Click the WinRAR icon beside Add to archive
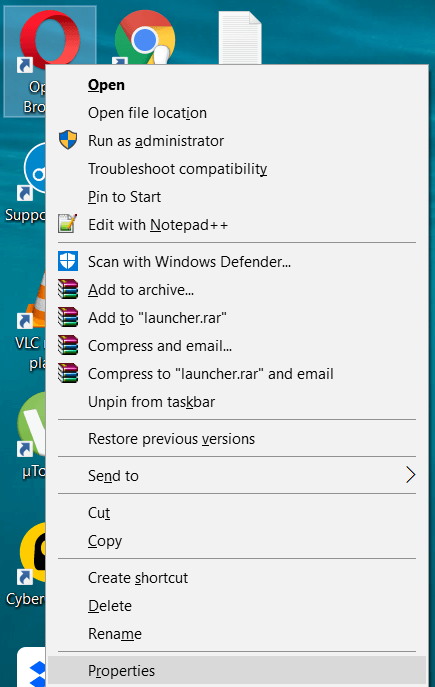This screenshot has height=687, width=435. 68,289
